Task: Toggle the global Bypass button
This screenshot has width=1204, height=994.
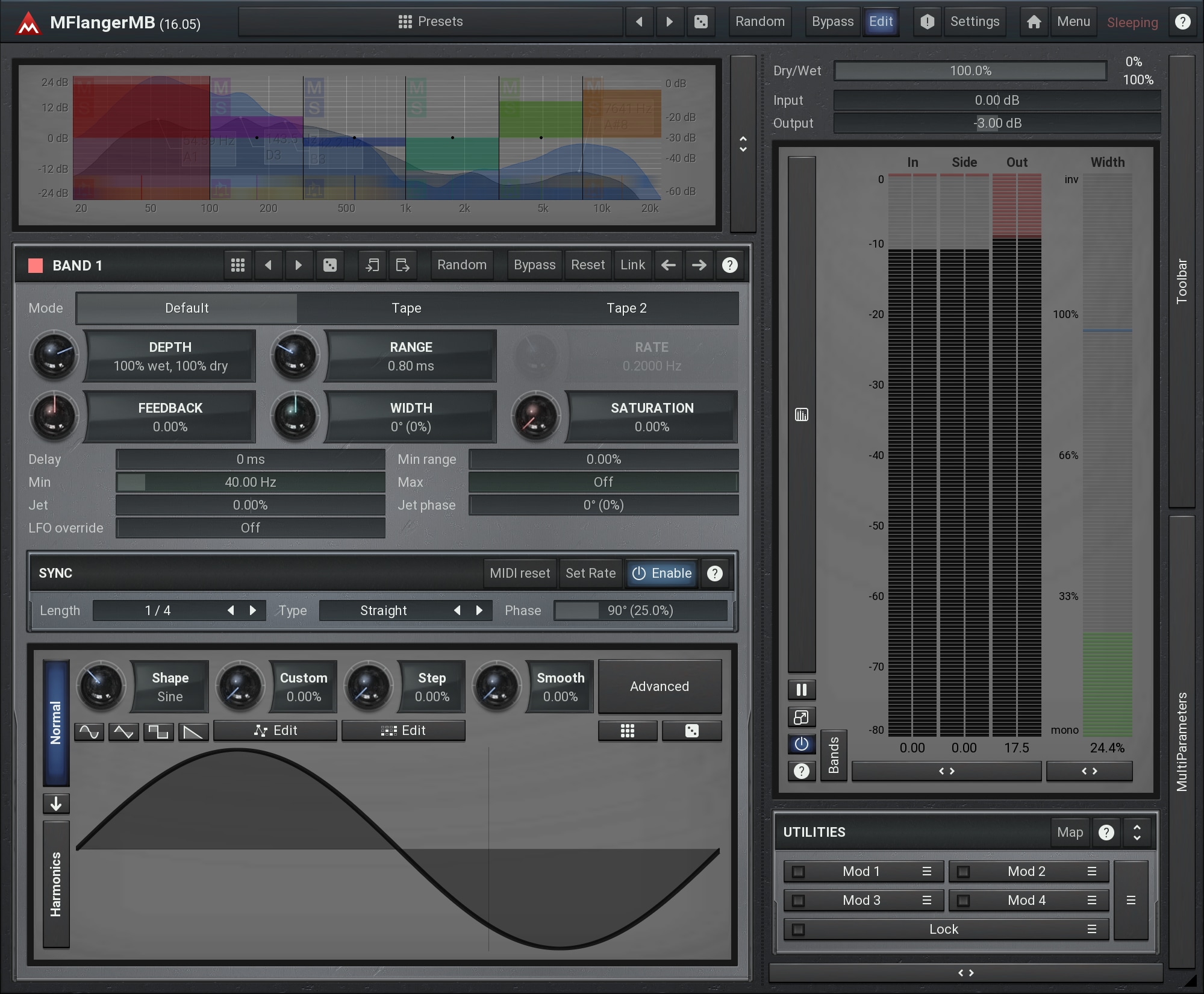Action: (x=832, y=22)
